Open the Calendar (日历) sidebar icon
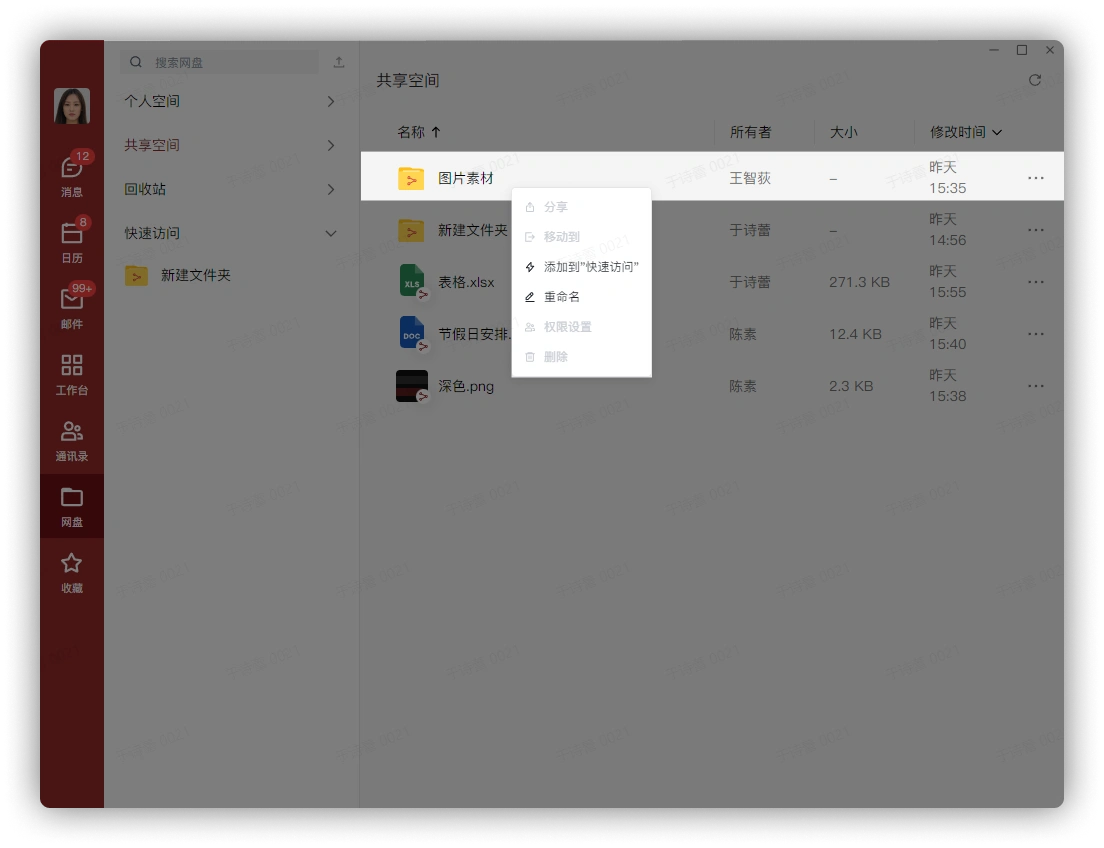The width and height of the screenshot is (1104, 848). (72, 240)
